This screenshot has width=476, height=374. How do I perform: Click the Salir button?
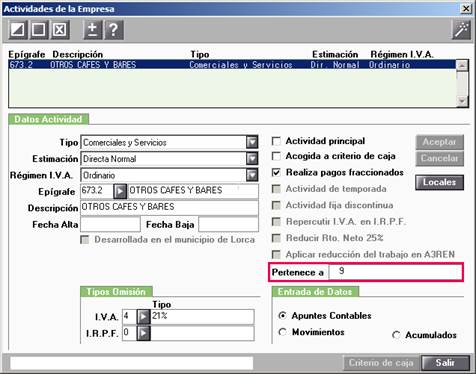tap(445, 363)
